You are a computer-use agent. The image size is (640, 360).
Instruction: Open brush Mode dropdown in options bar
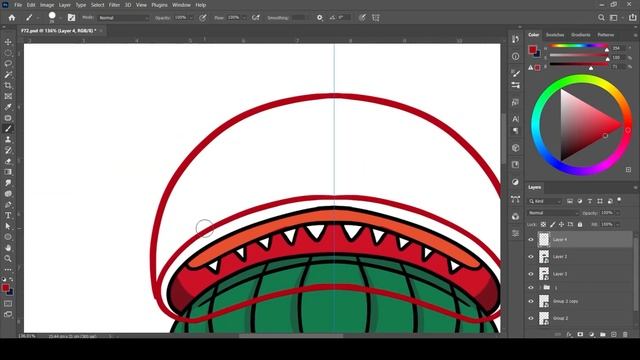[x=123, y=18]
